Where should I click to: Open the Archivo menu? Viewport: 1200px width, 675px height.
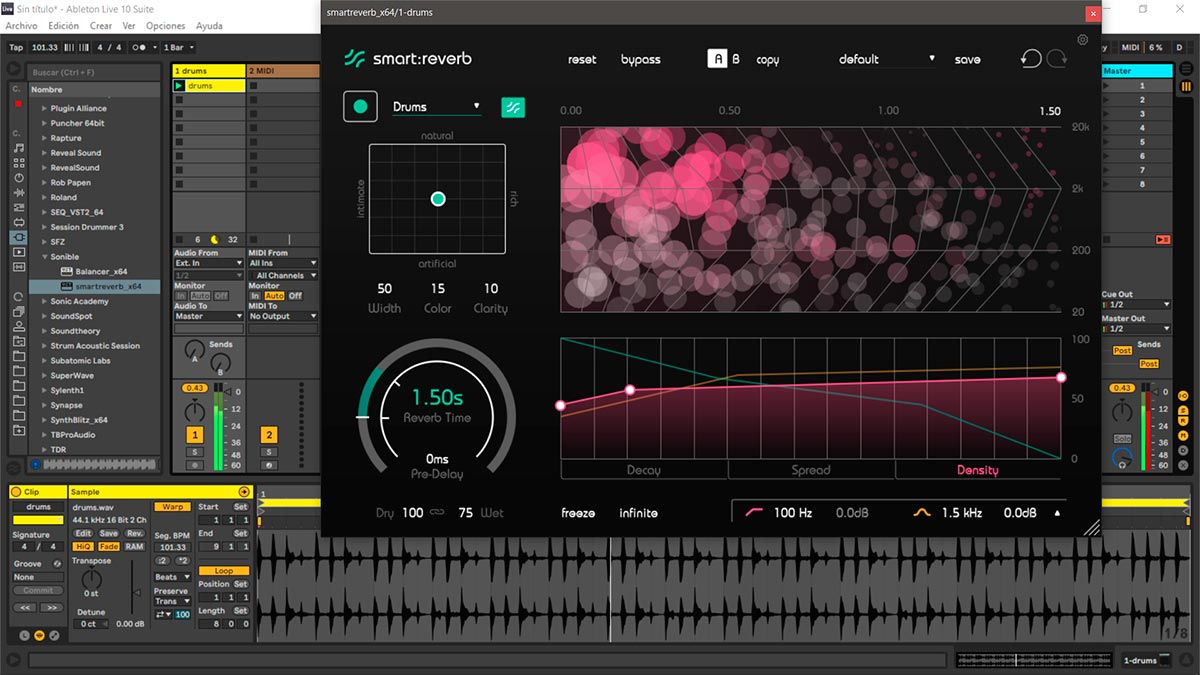pyautogui.click(x=21, y=26)
